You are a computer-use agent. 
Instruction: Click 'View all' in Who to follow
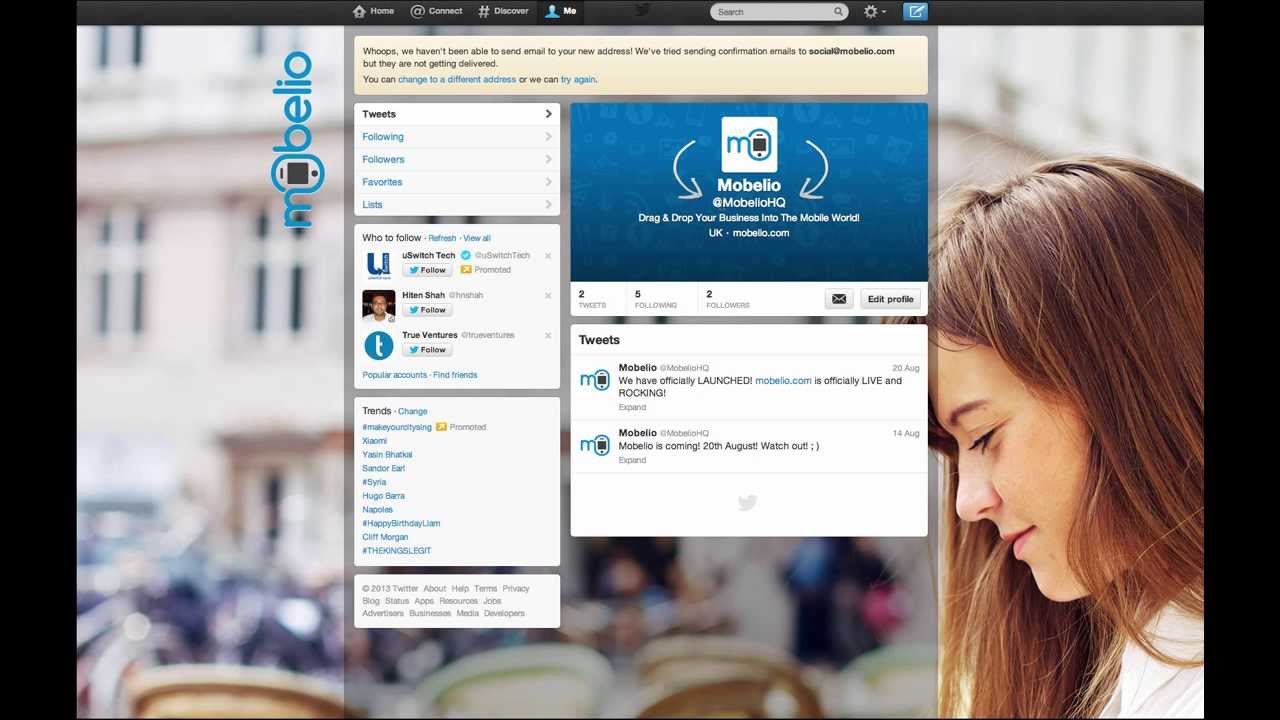click(477, 239)
